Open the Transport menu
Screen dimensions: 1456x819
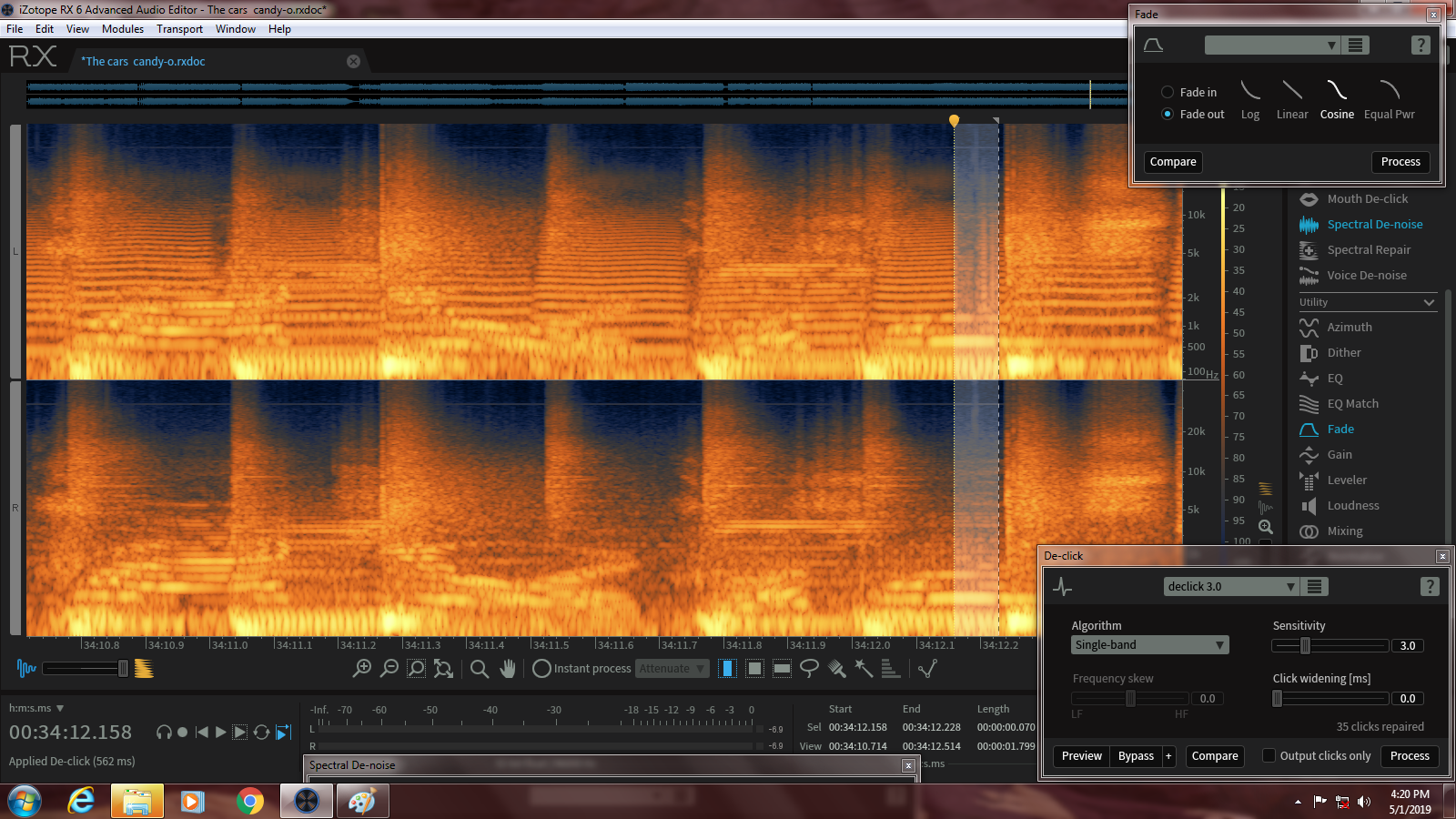(x=179, y=29)
